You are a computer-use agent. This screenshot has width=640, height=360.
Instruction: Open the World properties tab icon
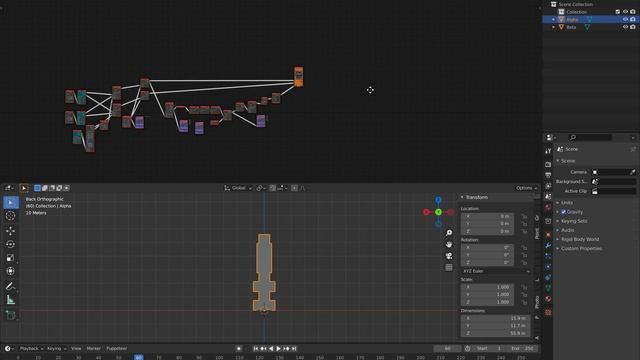[x=548, y=207]
